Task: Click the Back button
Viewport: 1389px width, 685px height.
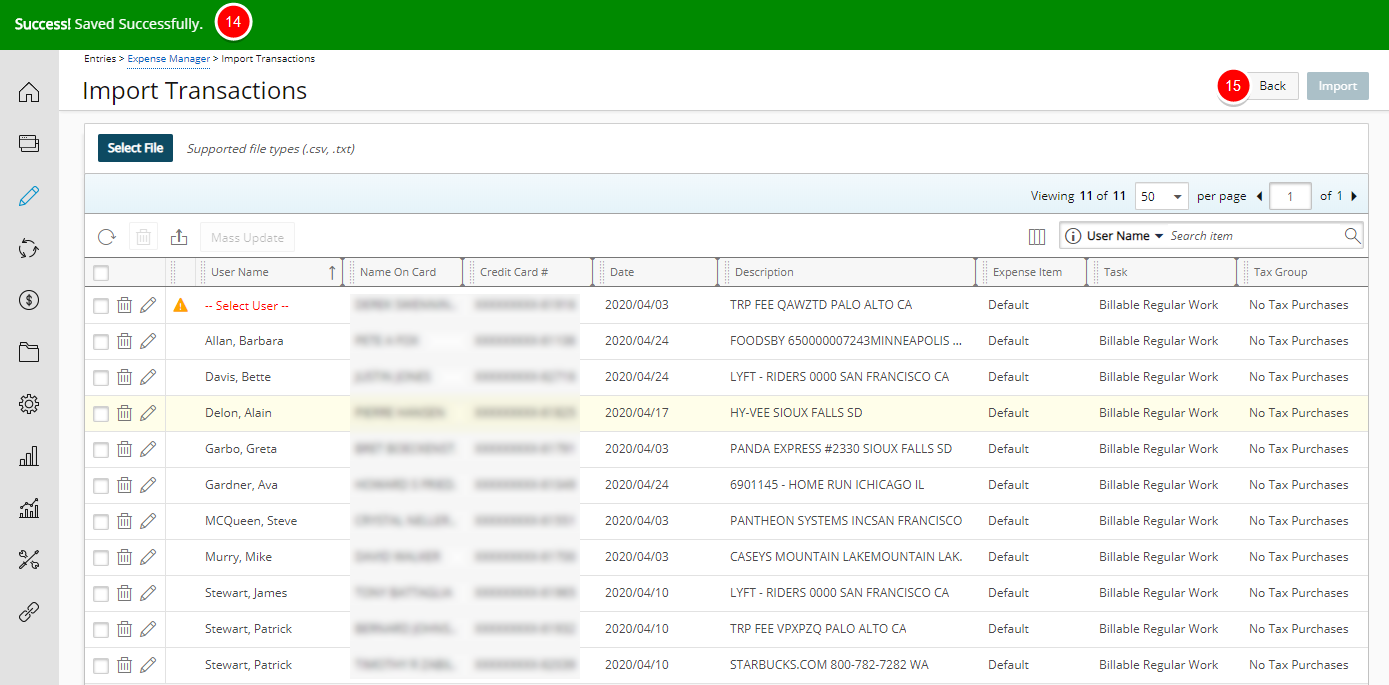Action: (x=1272, y=86)
